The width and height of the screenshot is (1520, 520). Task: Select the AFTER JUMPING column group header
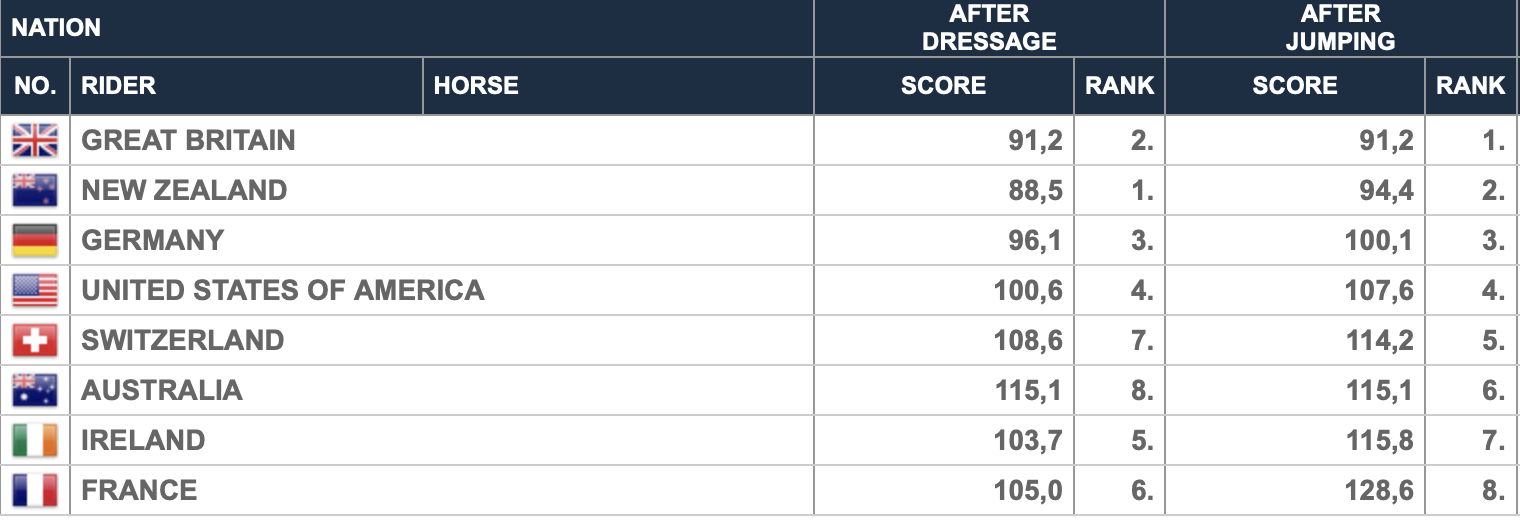(x=1341, y=28)
